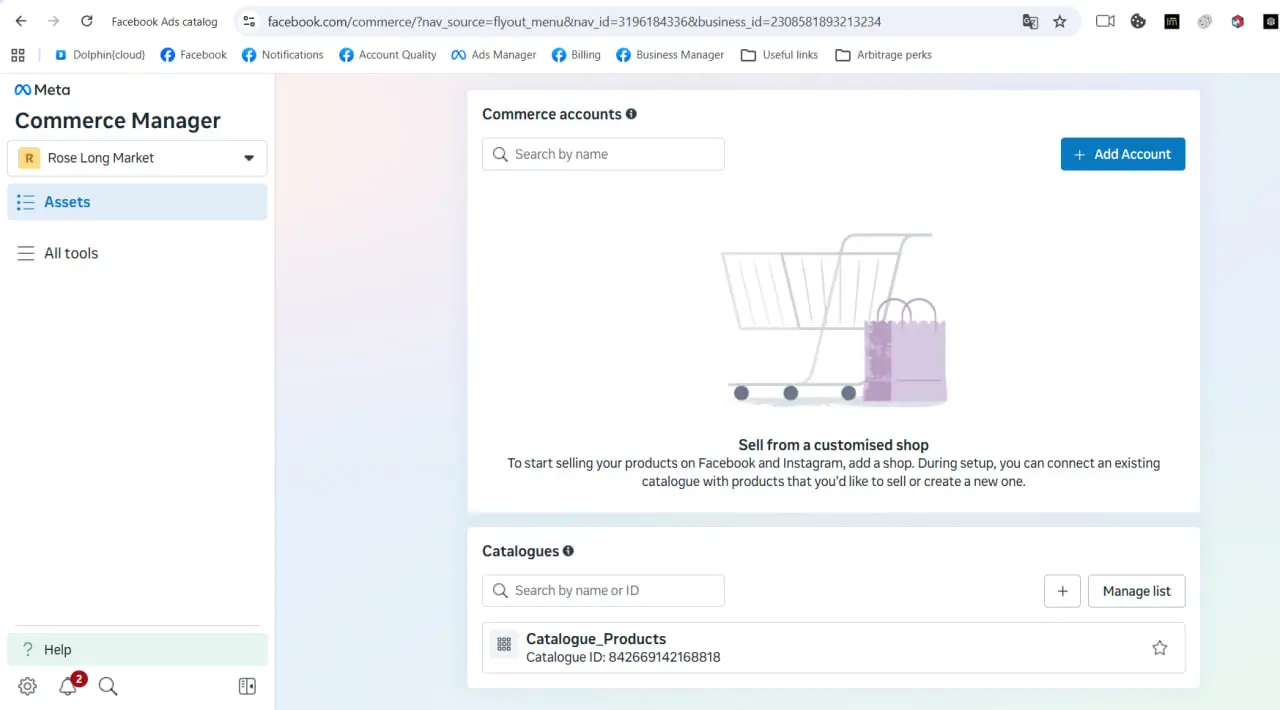Click the sidebar search magnifier icon
The height and width of the screenshot is (710, 1280).
pyautogui.click(x=108, y=686)
